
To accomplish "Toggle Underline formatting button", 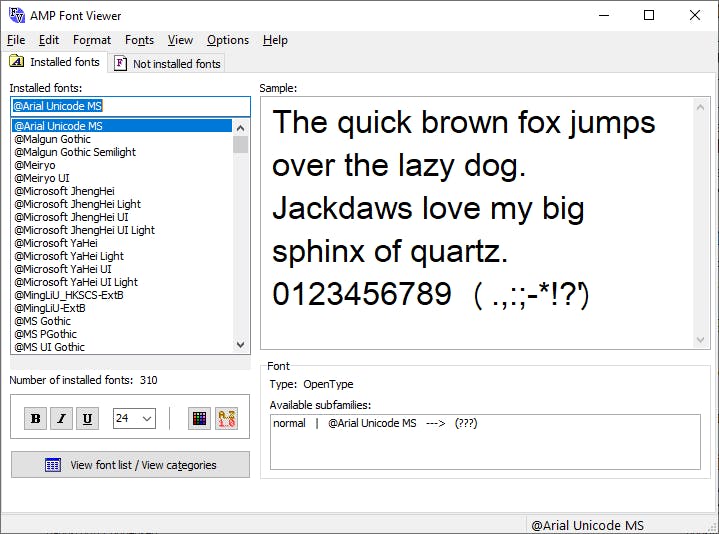I will 88,418.
